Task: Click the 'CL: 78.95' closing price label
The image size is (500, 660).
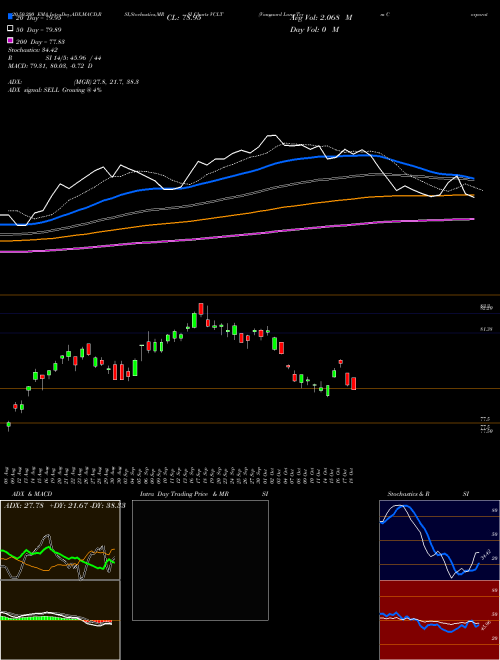Action: [184, 18]
